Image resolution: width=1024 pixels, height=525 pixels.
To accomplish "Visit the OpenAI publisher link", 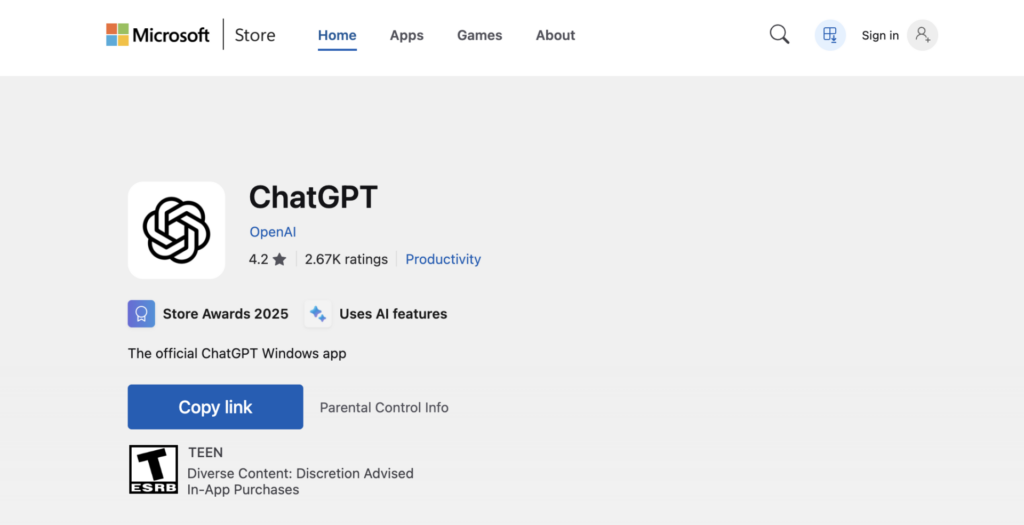I will pyautogui.click(x=273, y=232).
